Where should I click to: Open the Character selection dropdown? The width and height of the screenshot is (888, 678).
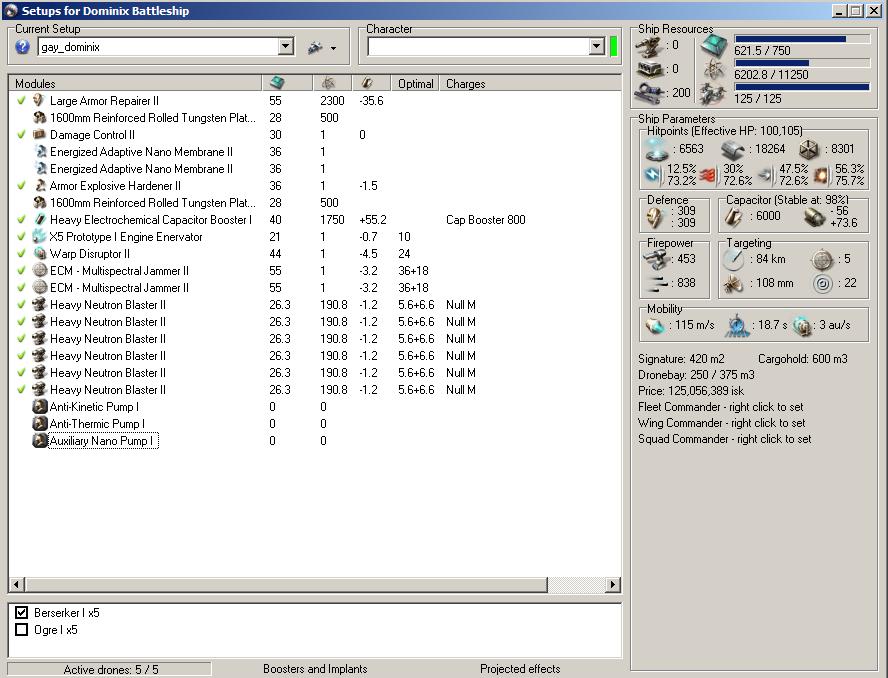point(596,47)
